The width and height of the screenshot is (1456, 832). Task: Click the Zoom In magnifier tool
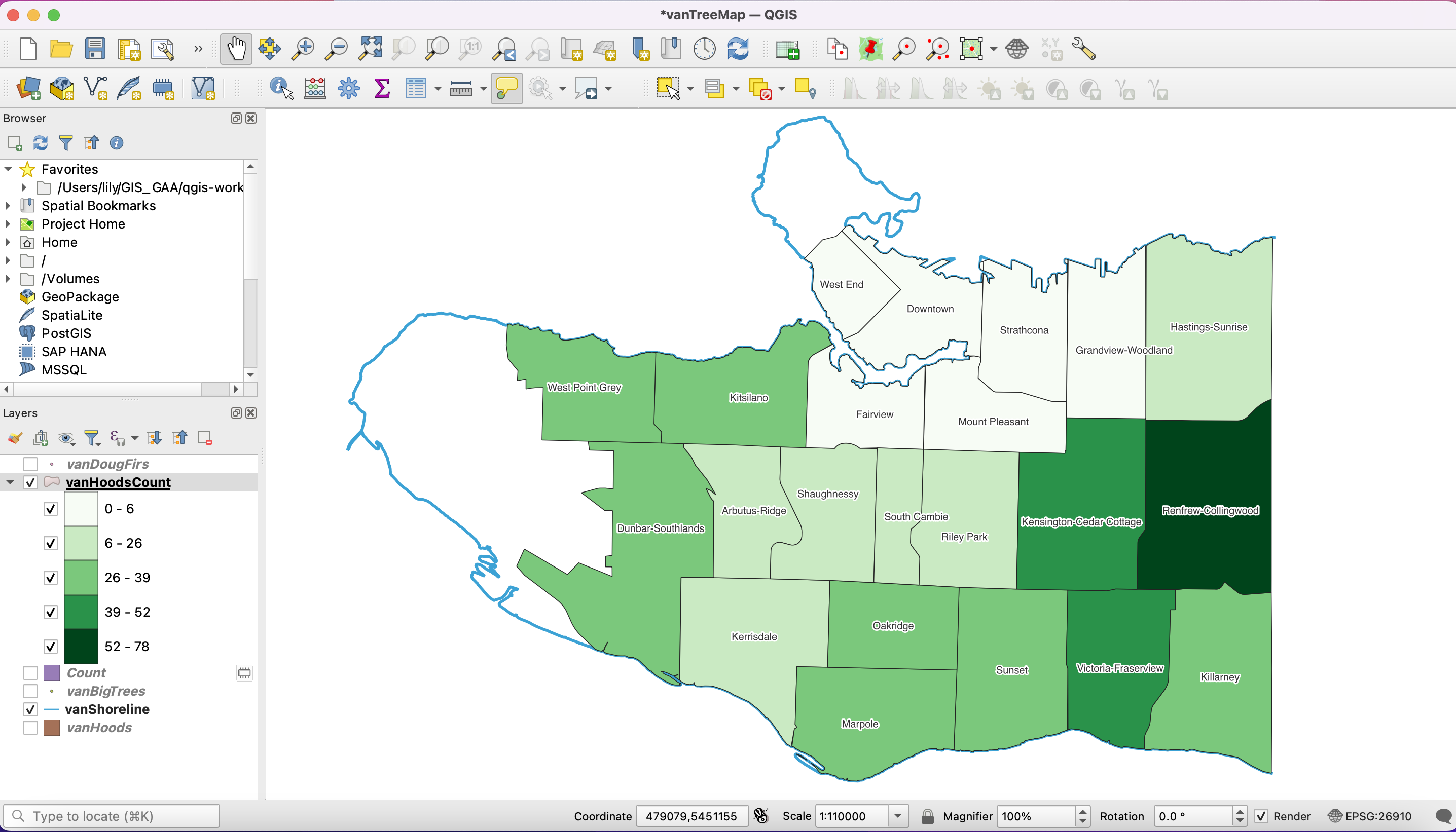pyautogui.click(x=303, y=49)
